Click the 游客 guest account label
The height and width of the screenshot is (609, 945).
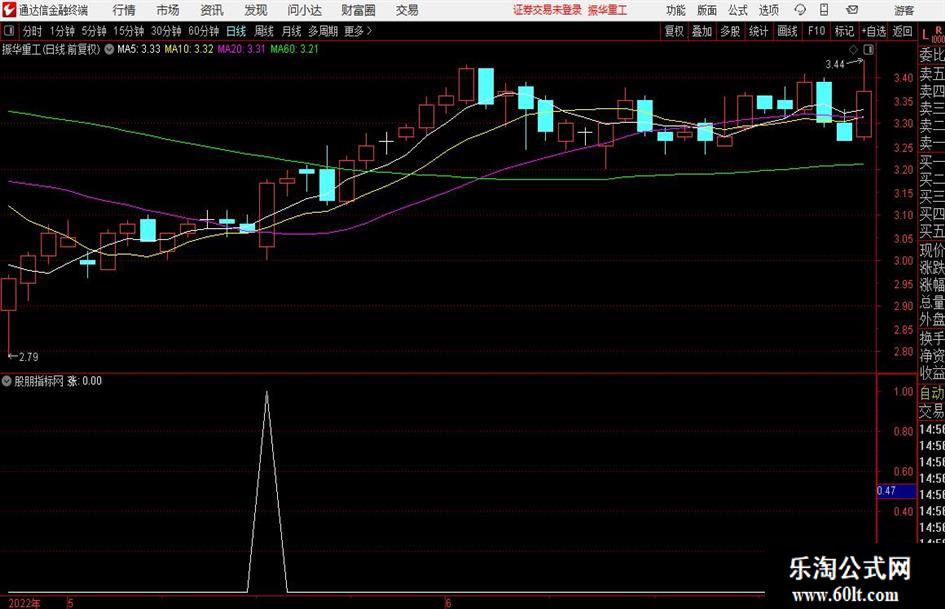(x=904, y=10)
